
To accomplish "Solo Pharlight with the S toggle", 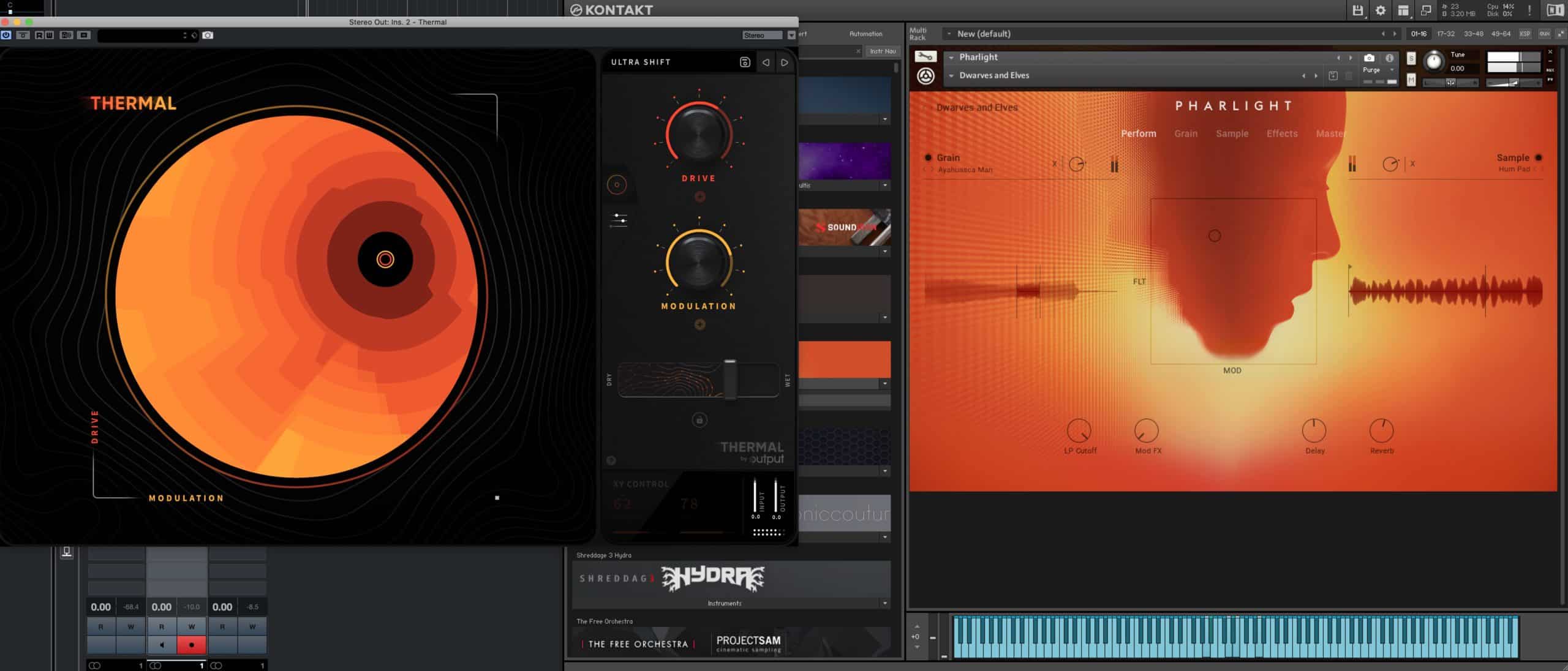I will (x=1411, y=58).
